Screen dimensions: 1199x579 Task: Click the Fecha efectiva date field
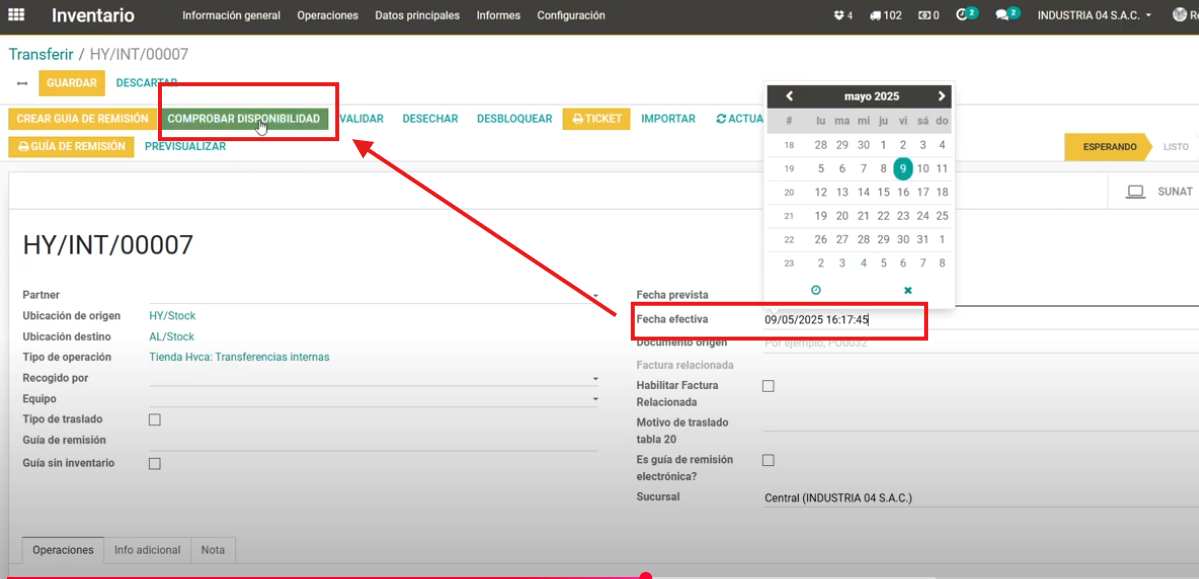click(x=840, y=321)
